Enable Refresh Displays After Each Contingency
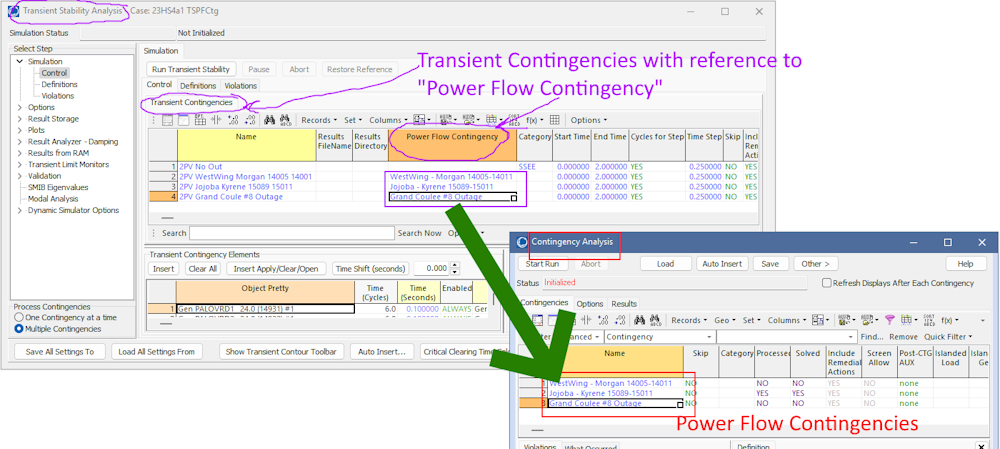The width and height of the screenshot is (1000, 449). coord(826,283)
